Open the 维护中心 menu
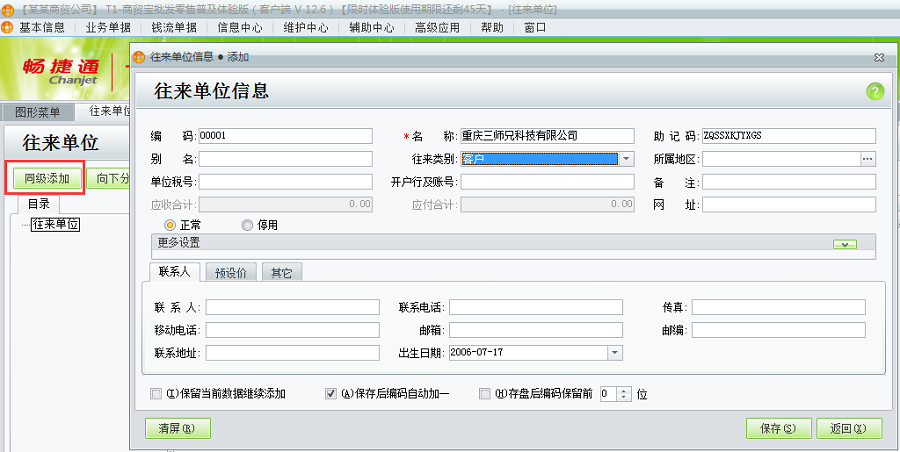Screen dimensions: 900x452 (306, 28)
